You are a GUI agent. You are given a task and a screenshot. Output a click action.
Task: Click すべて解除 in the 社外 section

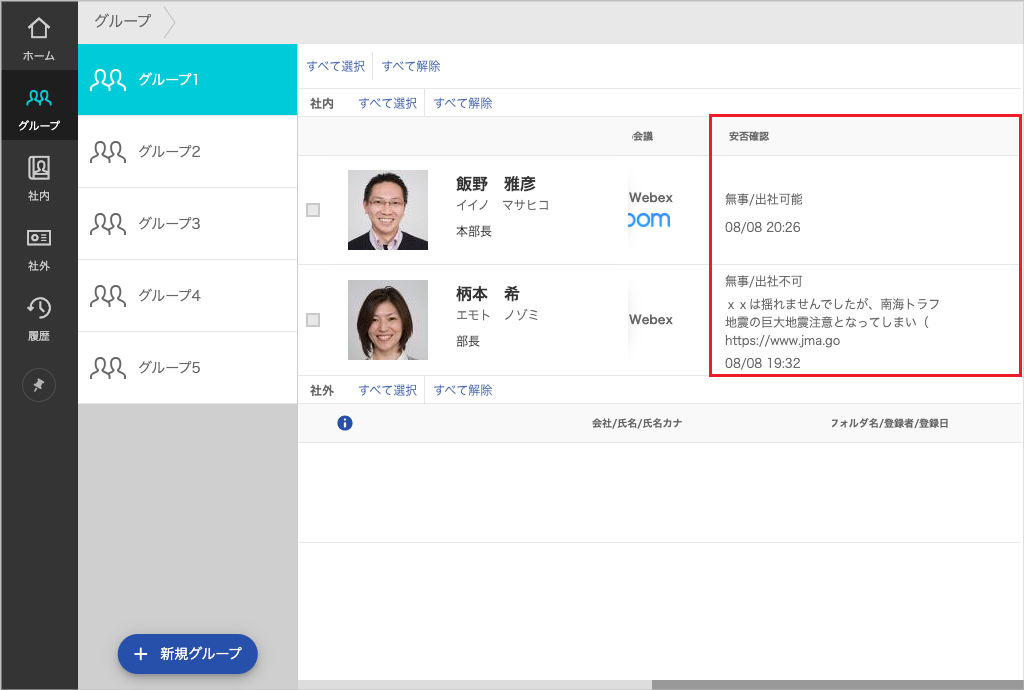[x=463, y=390]
